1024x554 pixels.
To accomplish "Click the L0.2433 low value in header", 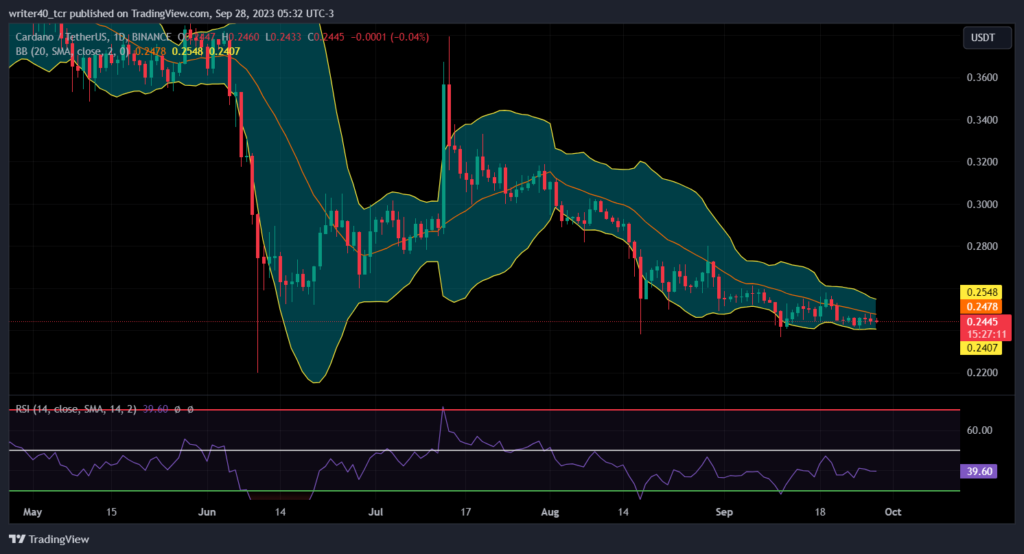I will click(283, 37).
